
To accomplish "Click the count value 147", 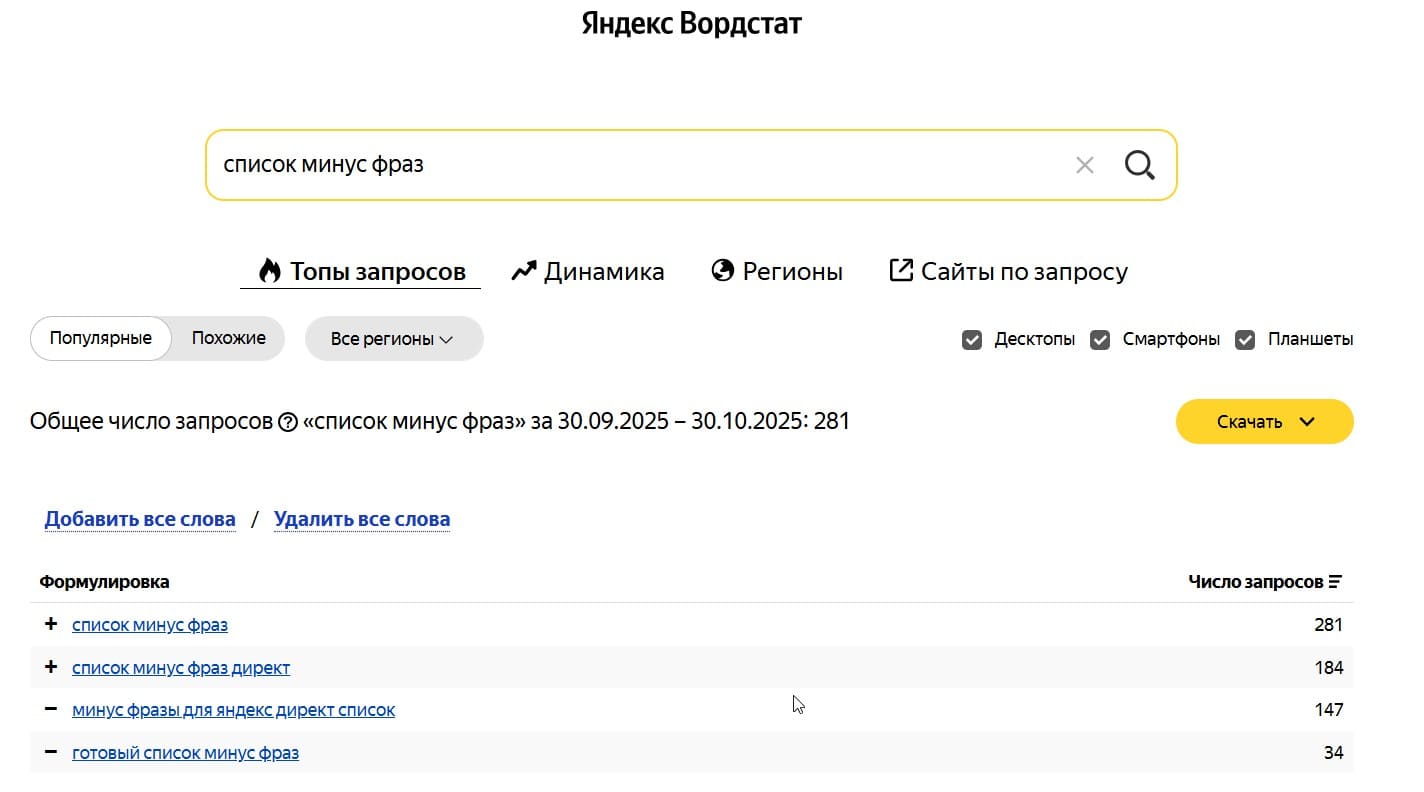I will tap(1329, 710).
